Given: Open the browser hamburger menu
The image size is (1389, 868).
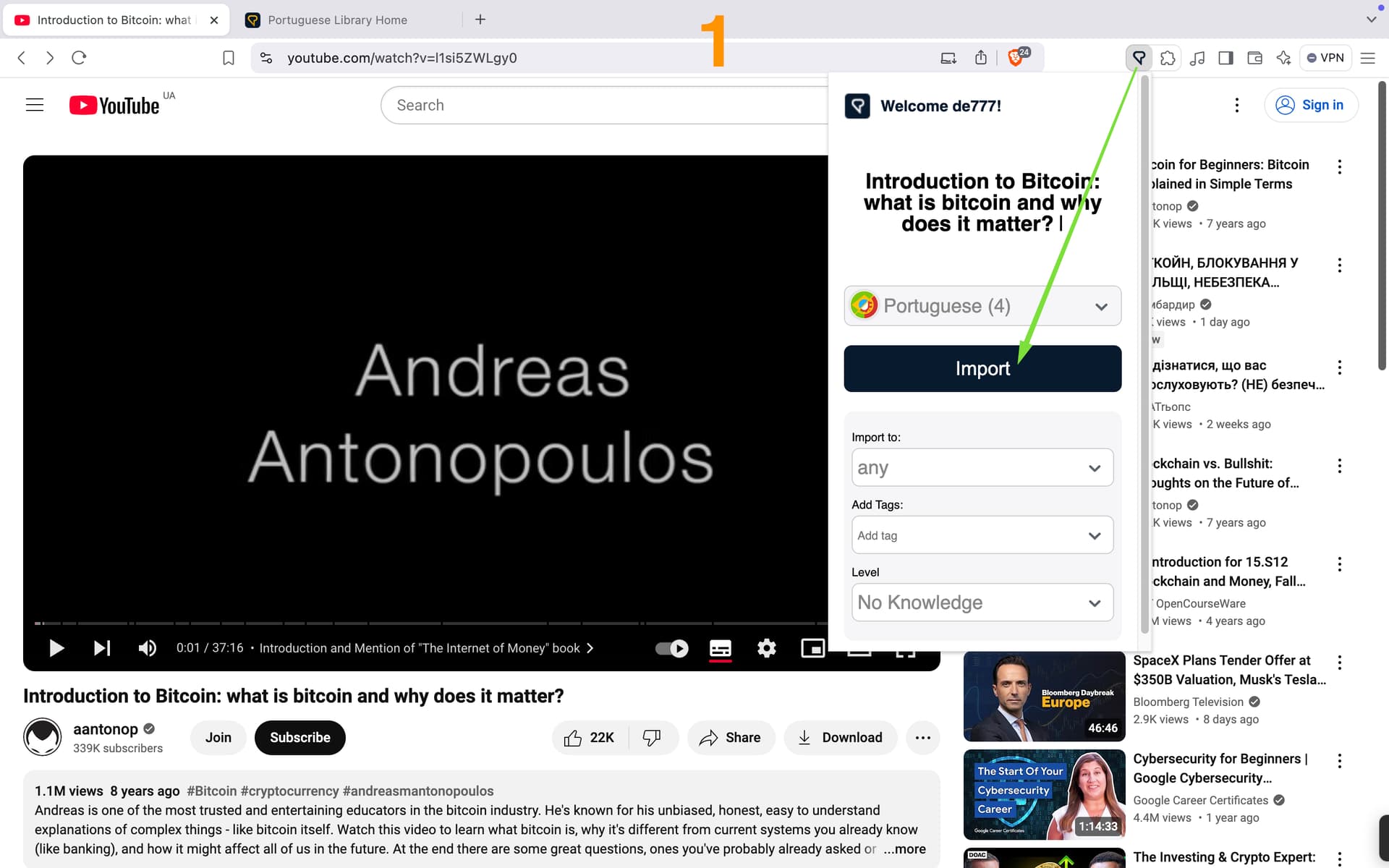Looking at the screenshot, I should pyautogui.click(x=1367, y=58).
